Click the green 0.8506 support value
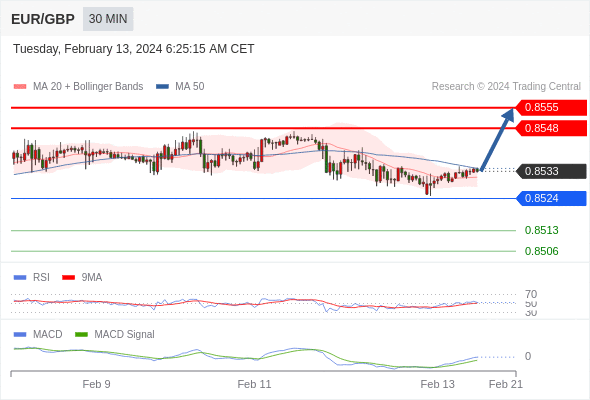 tap(541, 251)
